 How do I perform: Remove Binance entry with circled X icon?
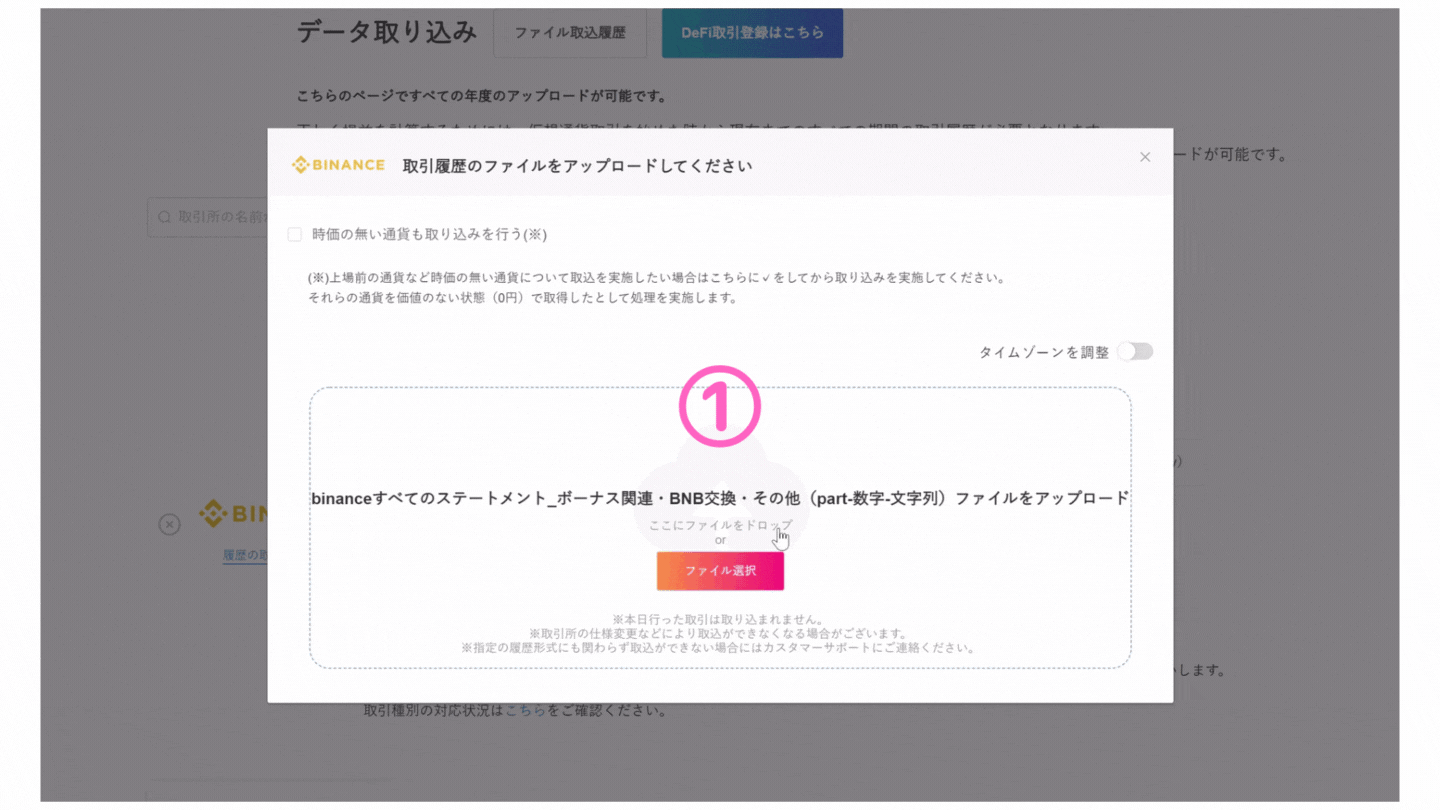169,524
